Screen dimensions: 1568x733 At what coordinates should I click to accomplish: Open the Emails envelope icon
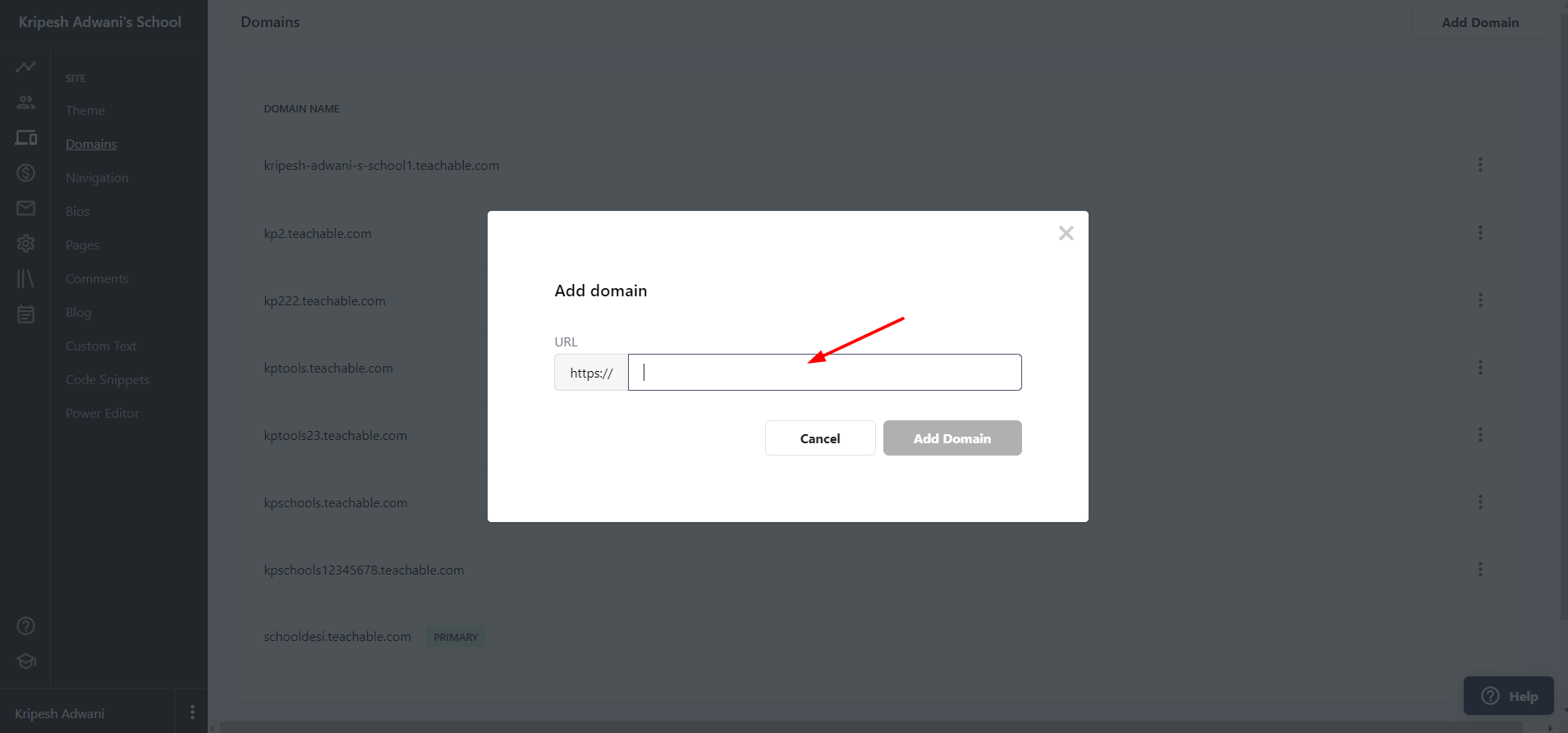pos(25,208)
